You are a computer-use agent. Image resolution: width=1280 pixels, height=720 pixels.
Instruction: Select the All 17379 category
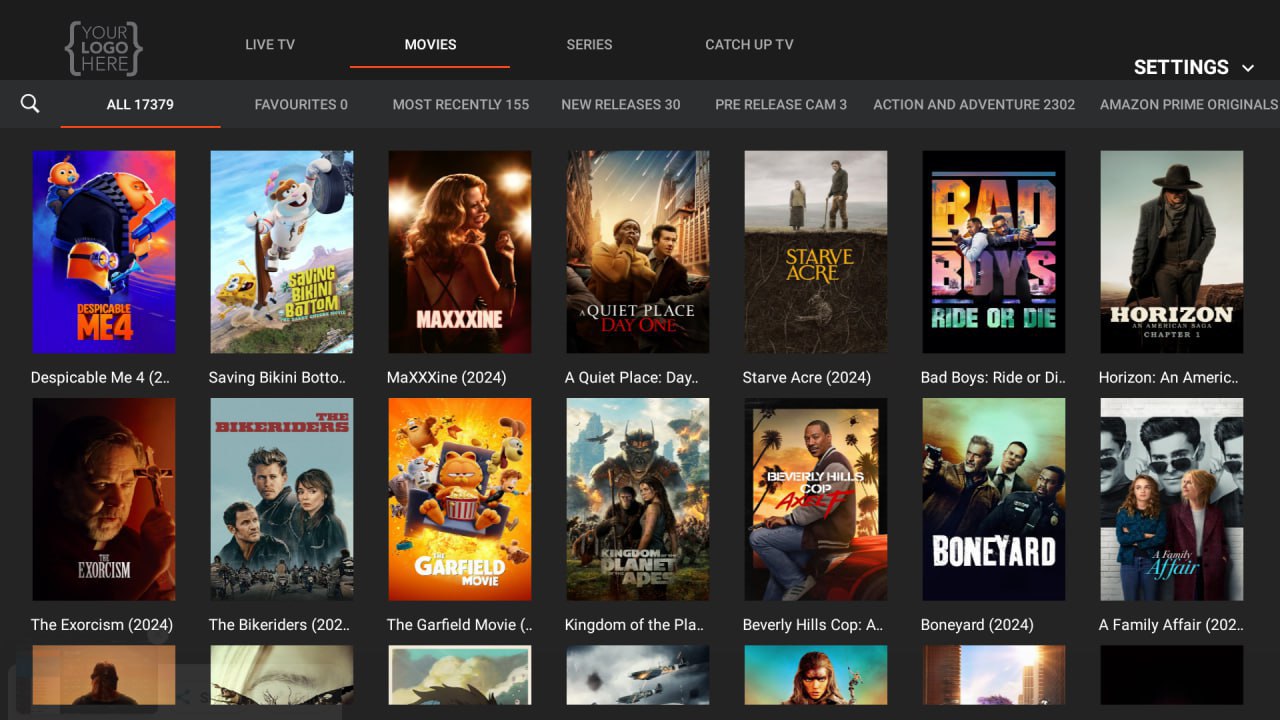[x=140, y=104]
